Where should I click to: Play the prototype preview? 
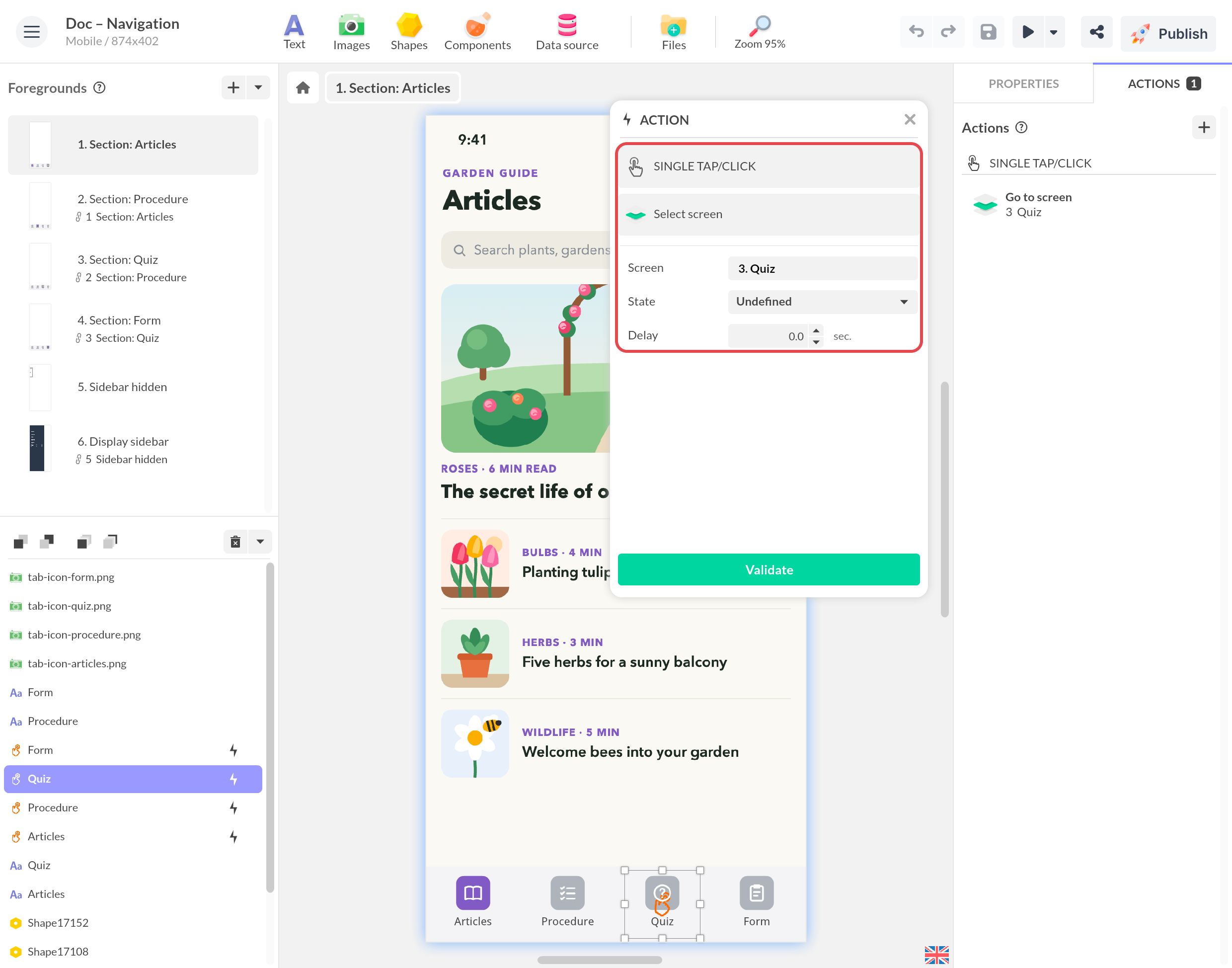point(1027,32)
